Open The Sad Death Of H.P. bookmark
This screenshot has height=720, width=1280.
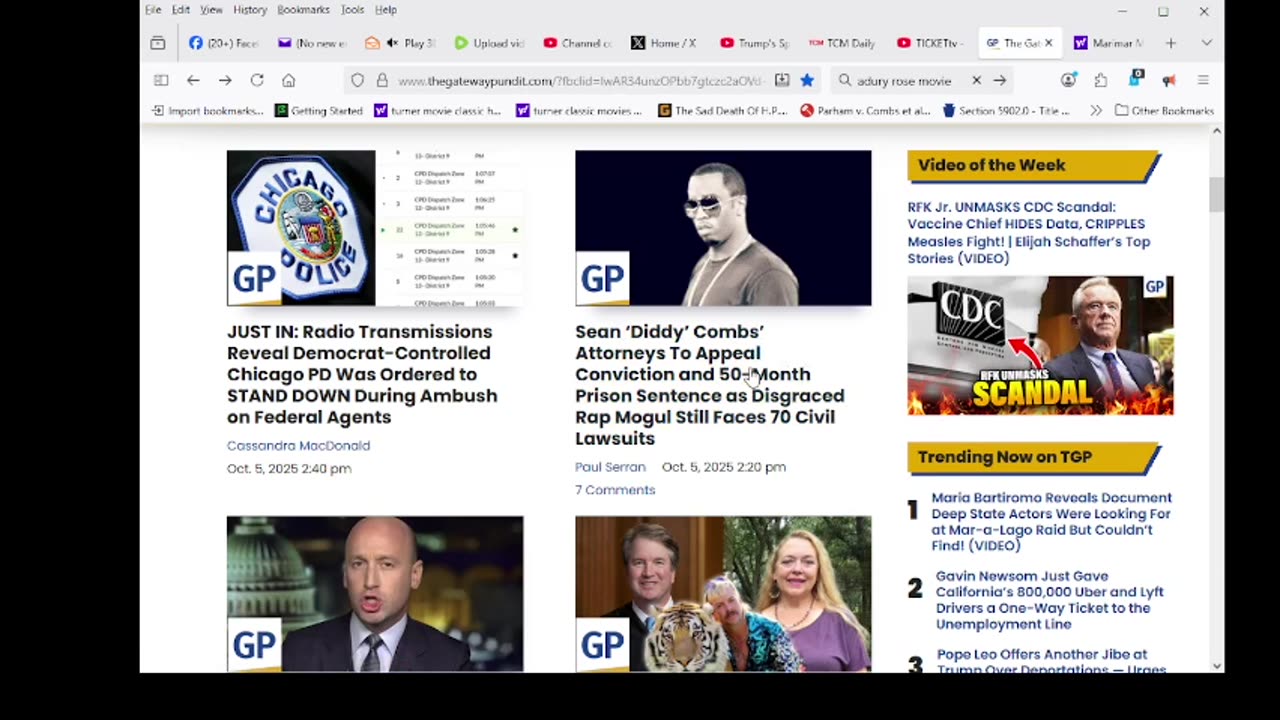723,111
